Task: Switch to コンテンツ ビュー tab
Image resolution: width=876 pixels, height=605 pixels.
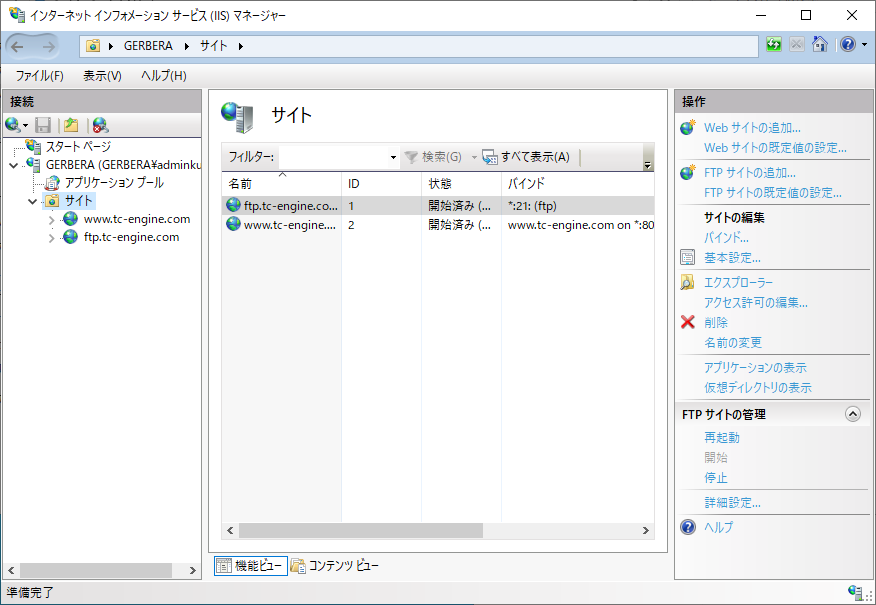Action: 335,566
